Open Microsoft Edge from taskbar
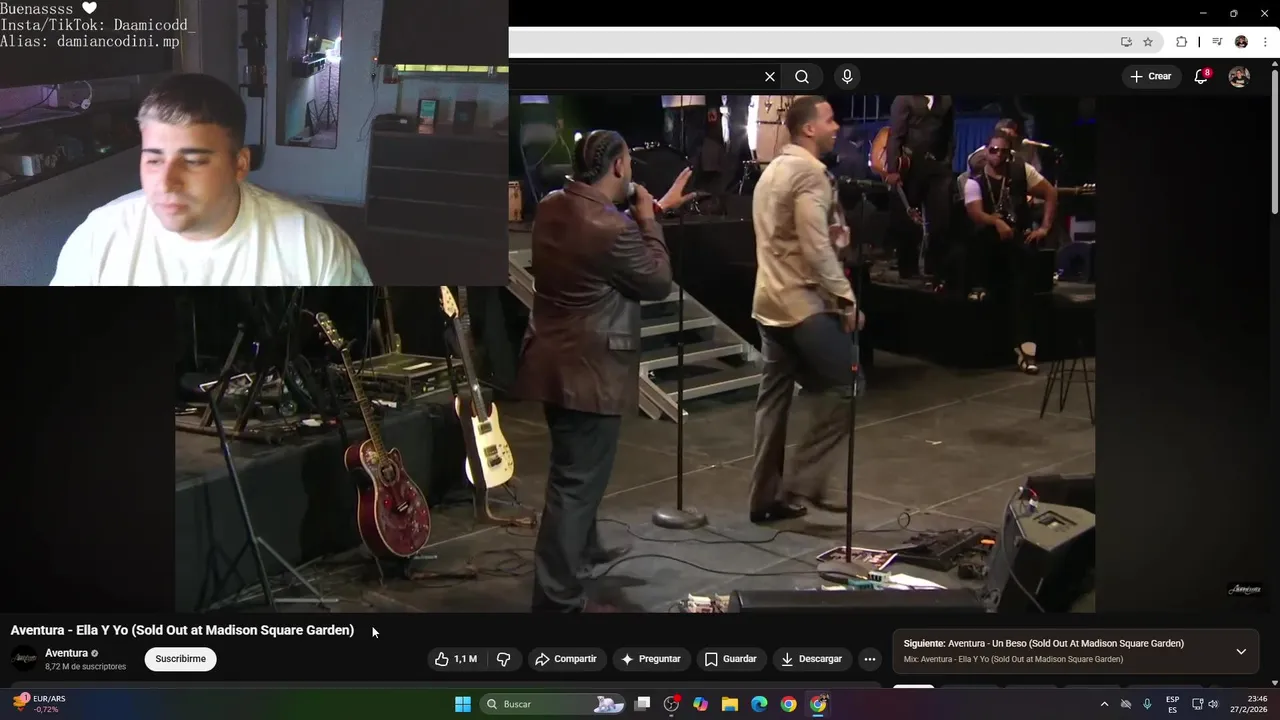 click(759, 704)
